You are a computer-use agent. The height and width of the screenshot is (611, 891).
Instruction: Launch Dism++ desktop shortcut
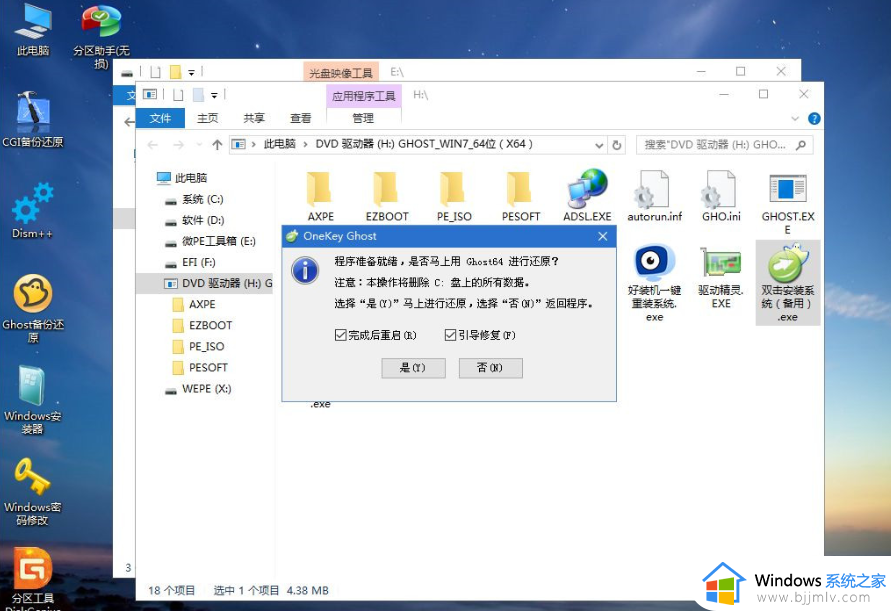tap(32, 210)
